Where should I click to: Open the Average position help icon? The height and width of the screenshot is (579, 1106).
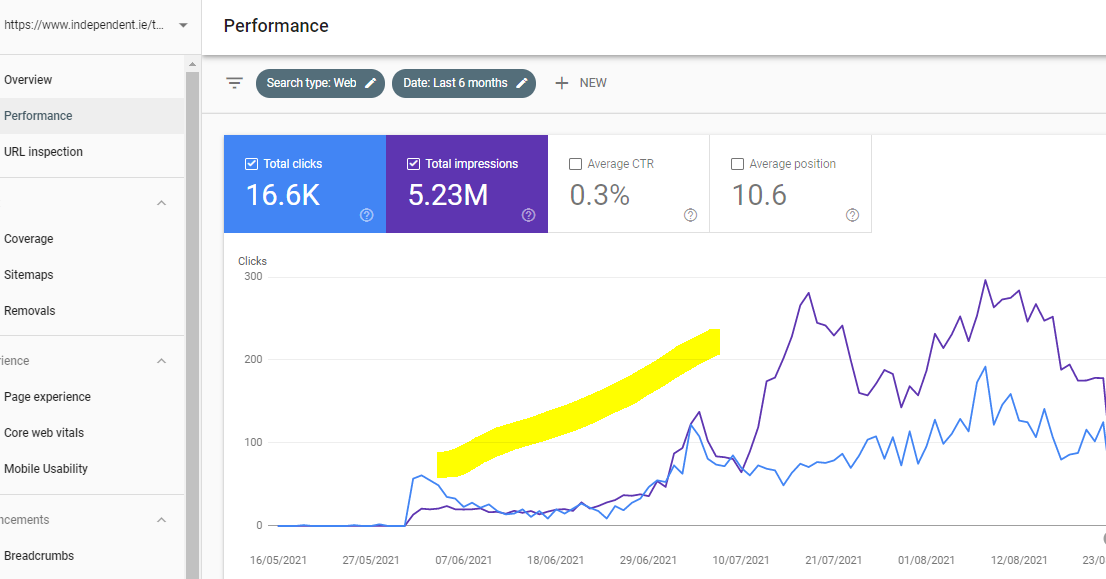click(x=852, y=214)
